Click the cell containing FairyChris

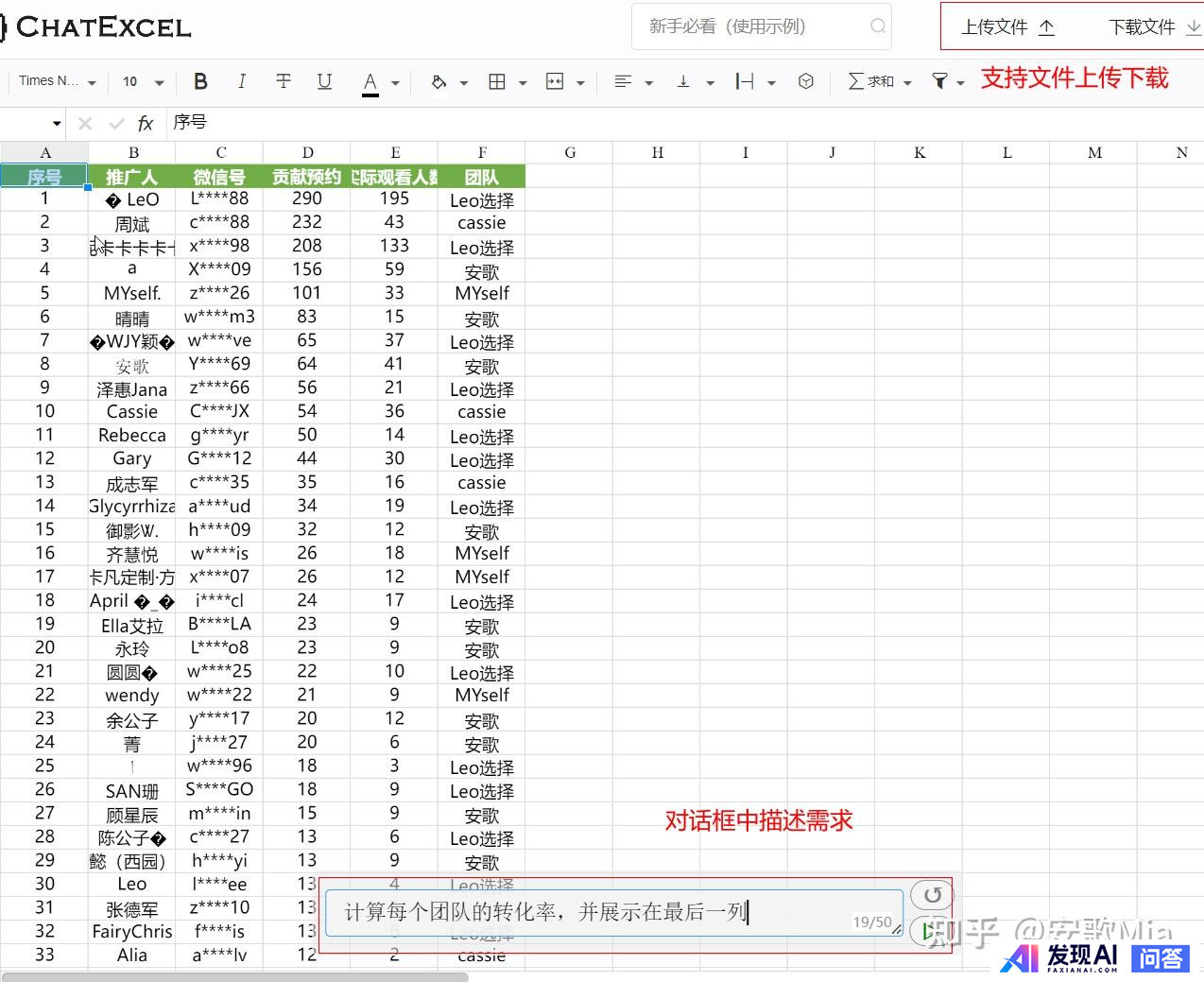(x=132, y=932)
